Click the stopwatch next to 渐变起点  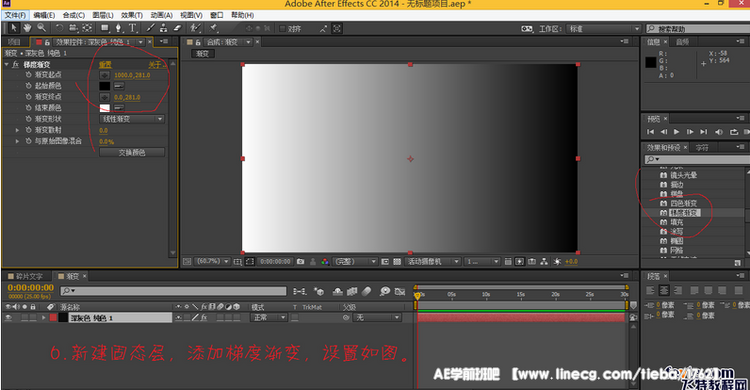coord(29,75)
